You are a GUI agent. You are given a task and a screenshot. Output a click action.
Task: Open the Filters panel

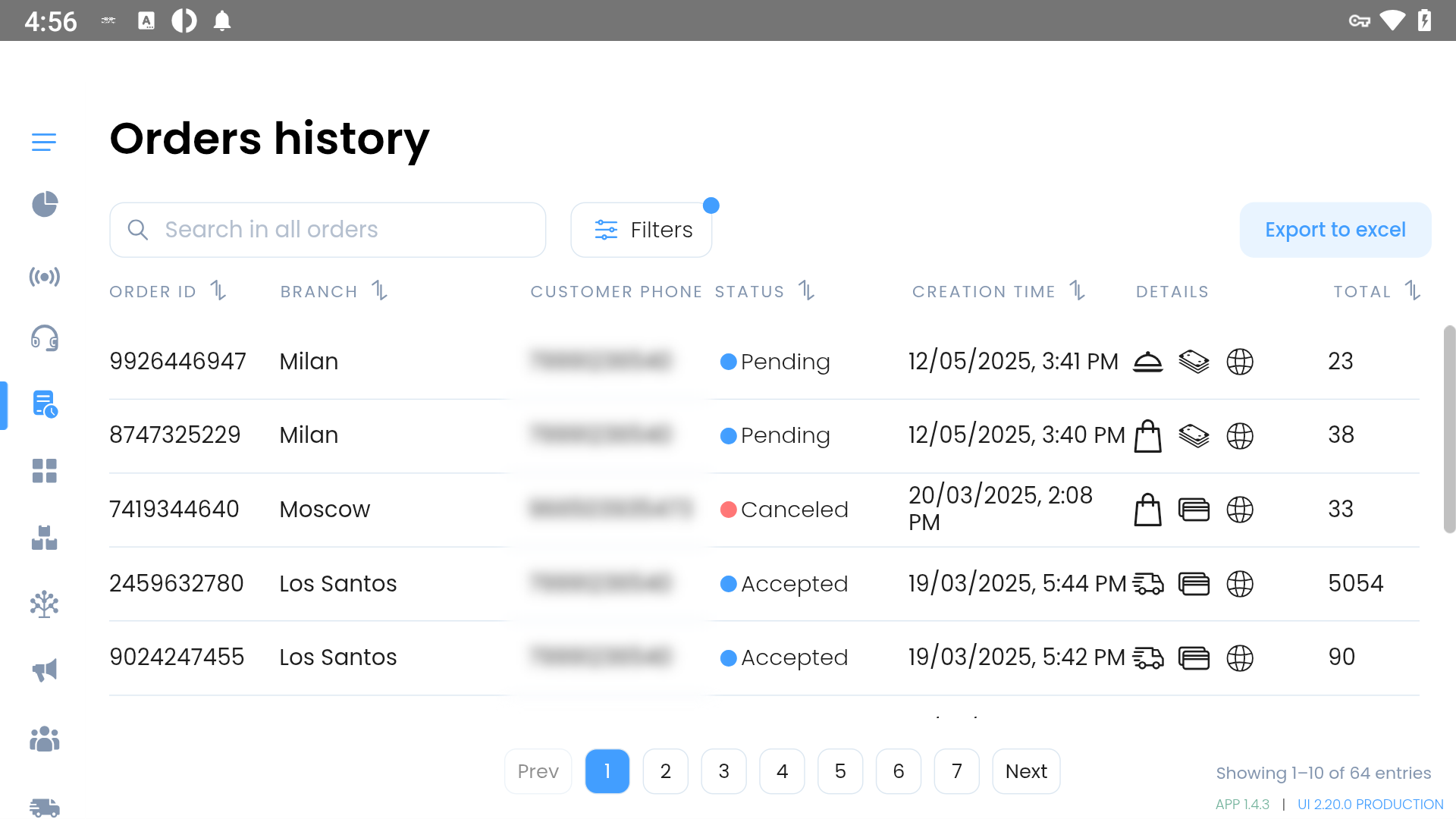click(x=642, y=230)
